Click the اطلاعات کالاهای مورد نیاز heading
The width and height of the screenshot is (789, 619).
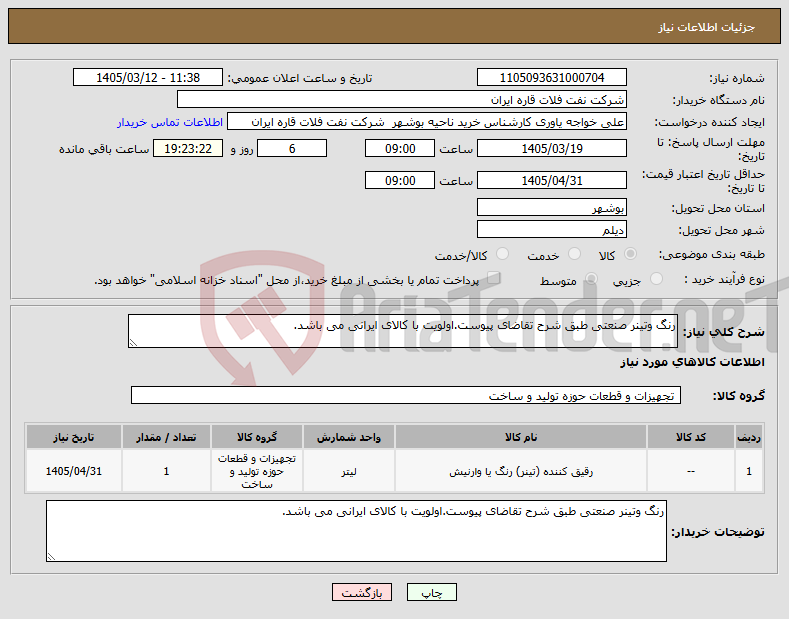tap(692, 362)
